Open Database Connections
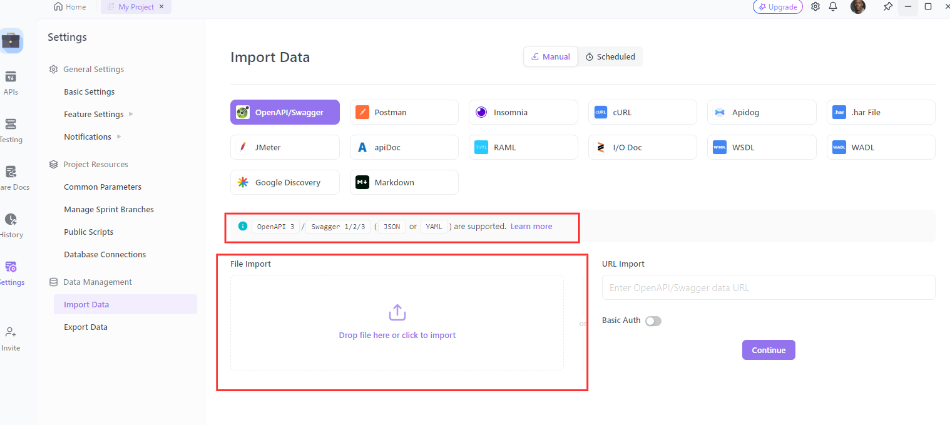Screen dimensions: 950x425 (105, 254)
